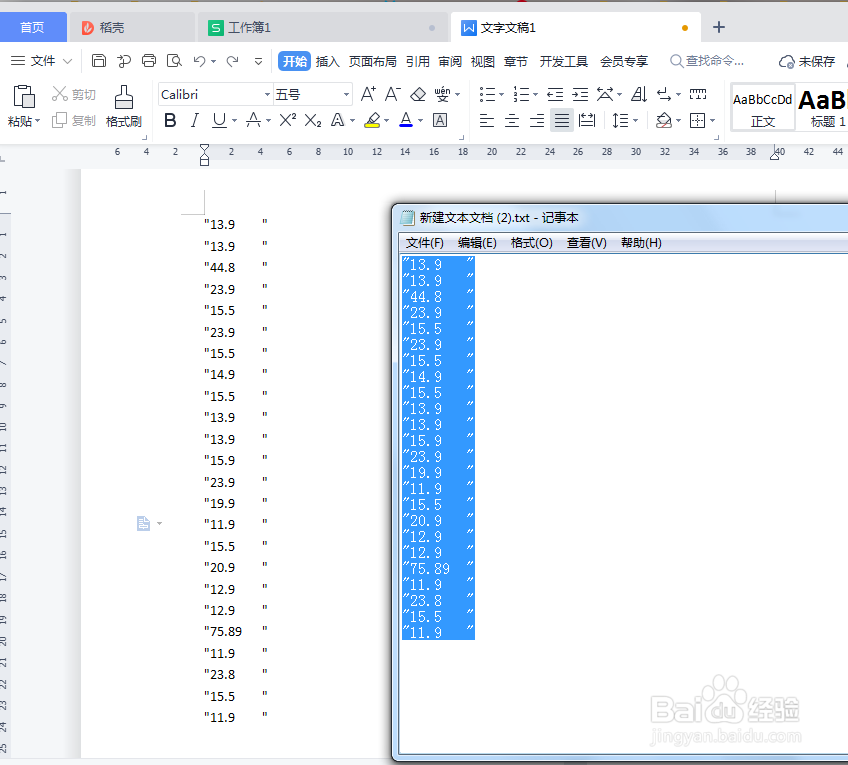Click the character border A icon
The image size is (848, 765).
click(x=440, y=121)
